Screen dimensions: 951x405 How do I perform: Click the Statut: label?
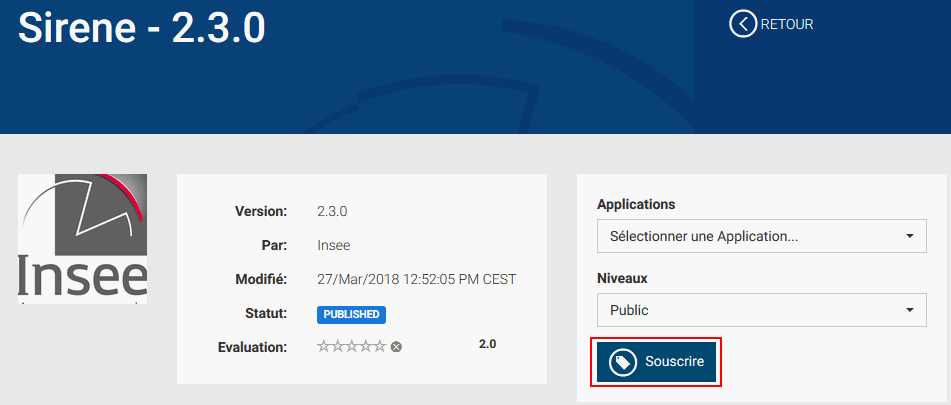pos(267,313)
